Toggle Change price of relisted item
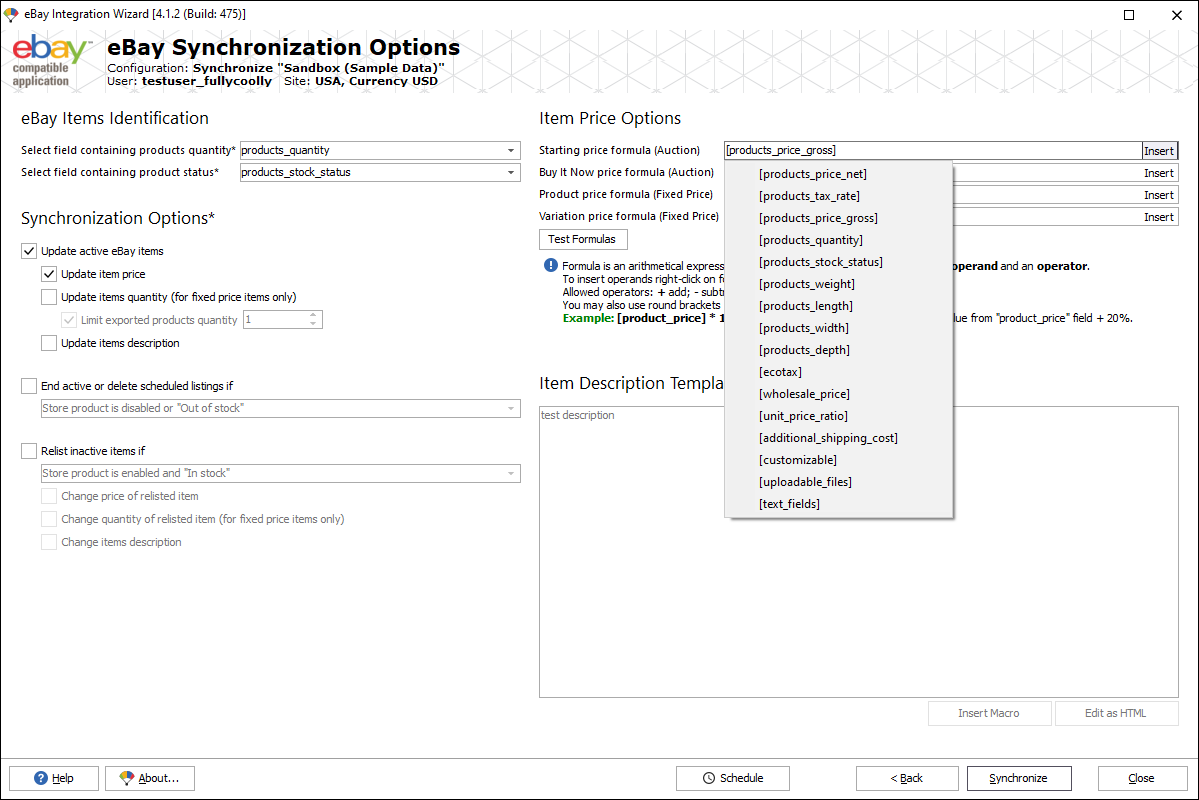Screen dimensions: 1199x800 click(49, 496)
